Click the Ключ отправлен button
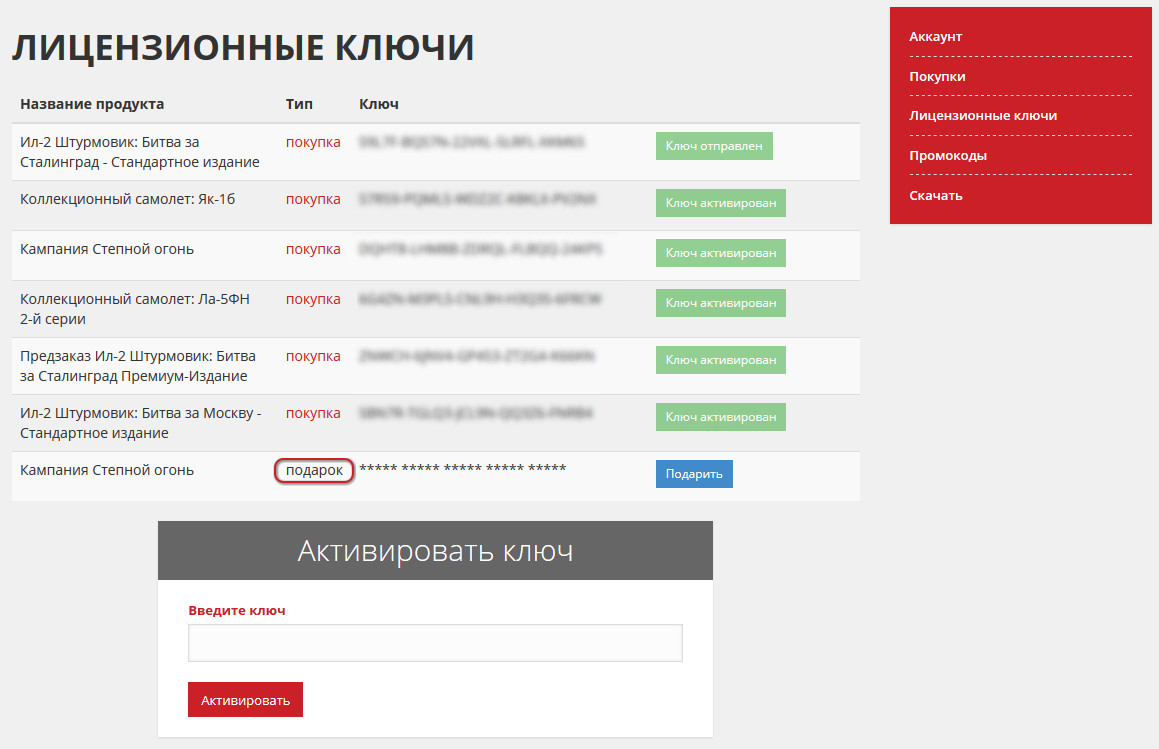Image resolution: width=1159 pixels, height=749 pixels. tap(714, 146)
